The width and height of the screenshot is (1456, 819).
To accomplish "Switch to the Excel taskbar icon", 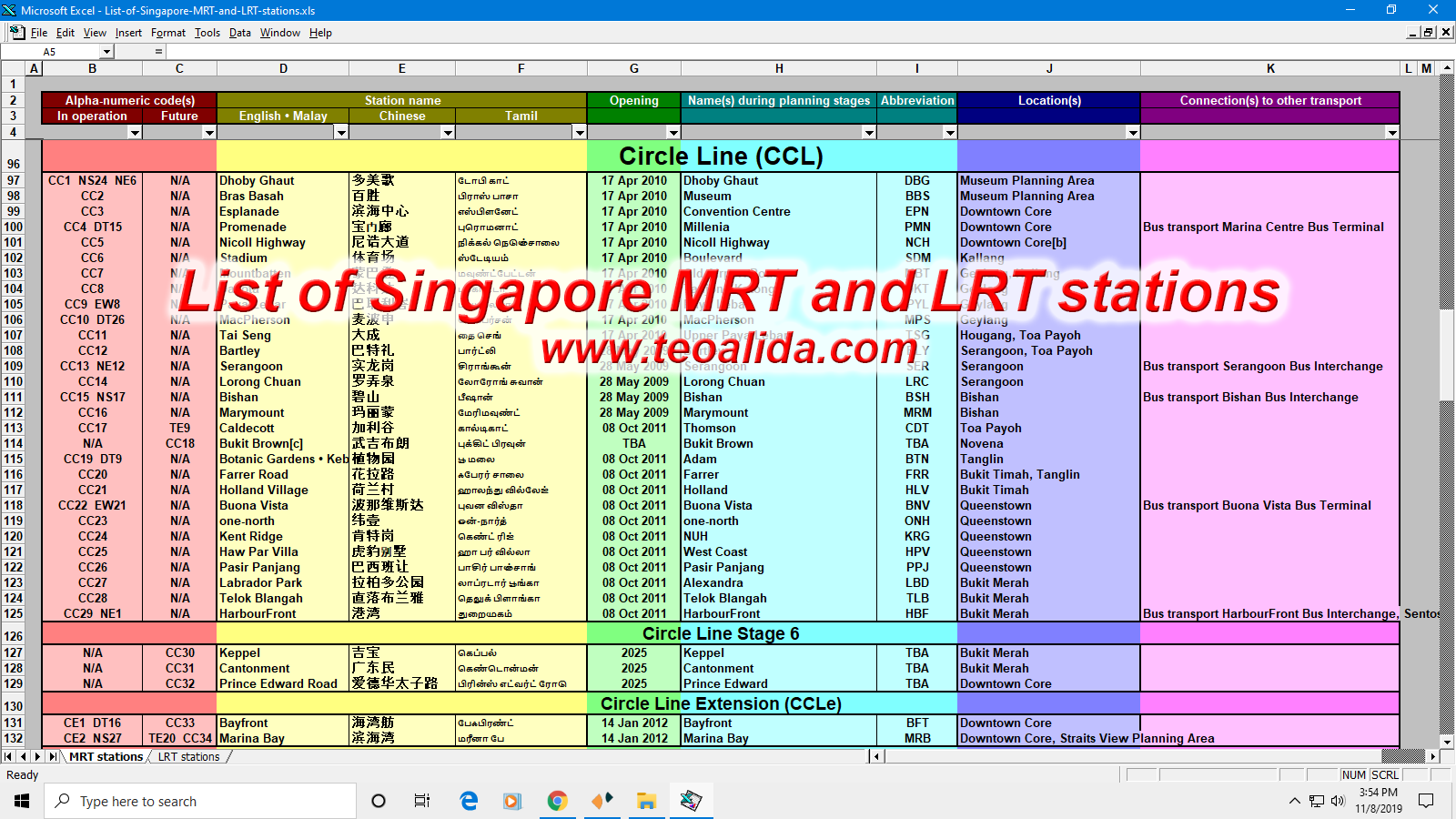I will pos(691,801).
